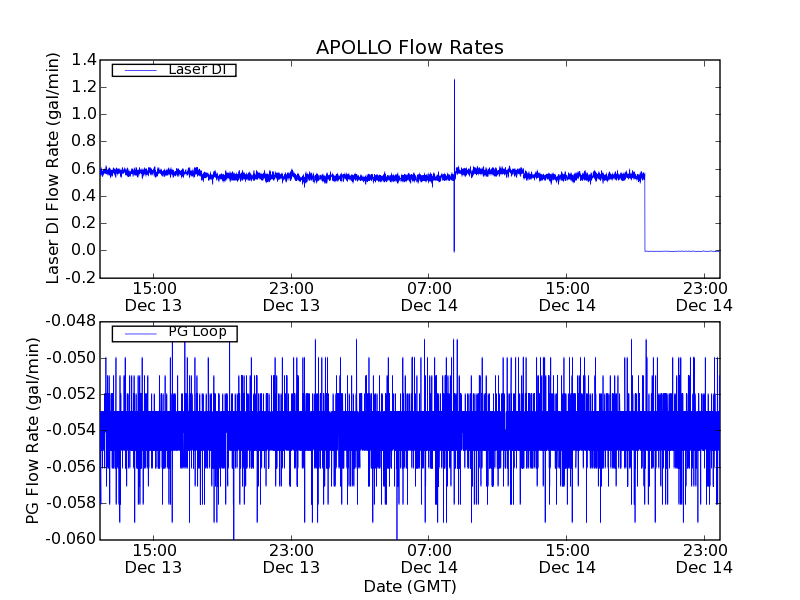Click the -0.052 tick on PG axis
This screenshot has height=600, width=800.
click(71, 394)
